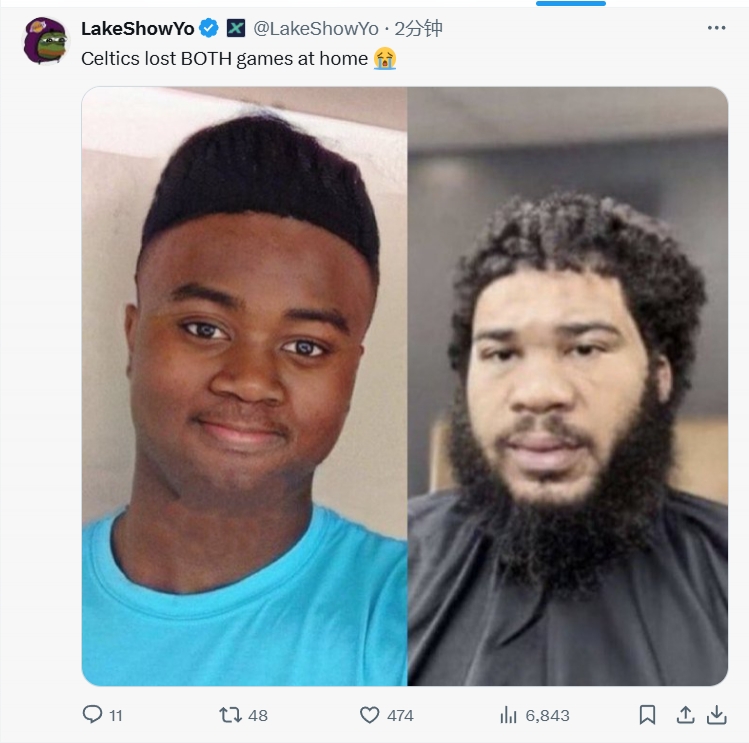Open the right photo of bearded man
Screen dimensions: 749x743
(x=568, y=386)
